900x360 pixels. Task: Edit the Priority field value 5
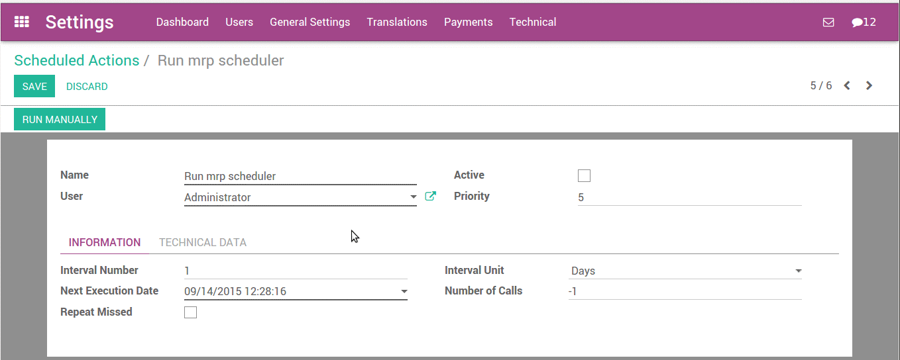[689, 197]
